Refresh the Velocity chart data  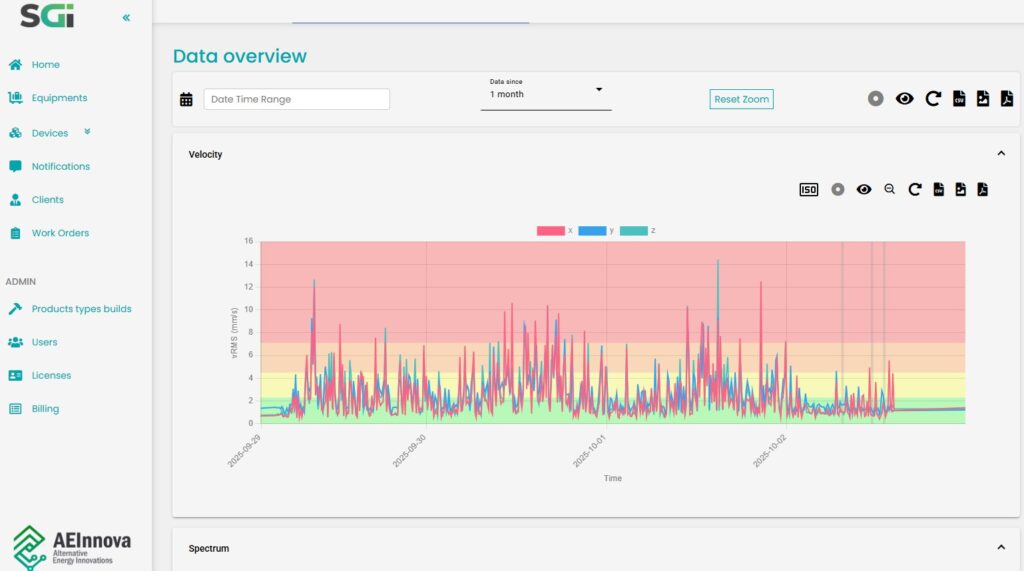point(914,190)
